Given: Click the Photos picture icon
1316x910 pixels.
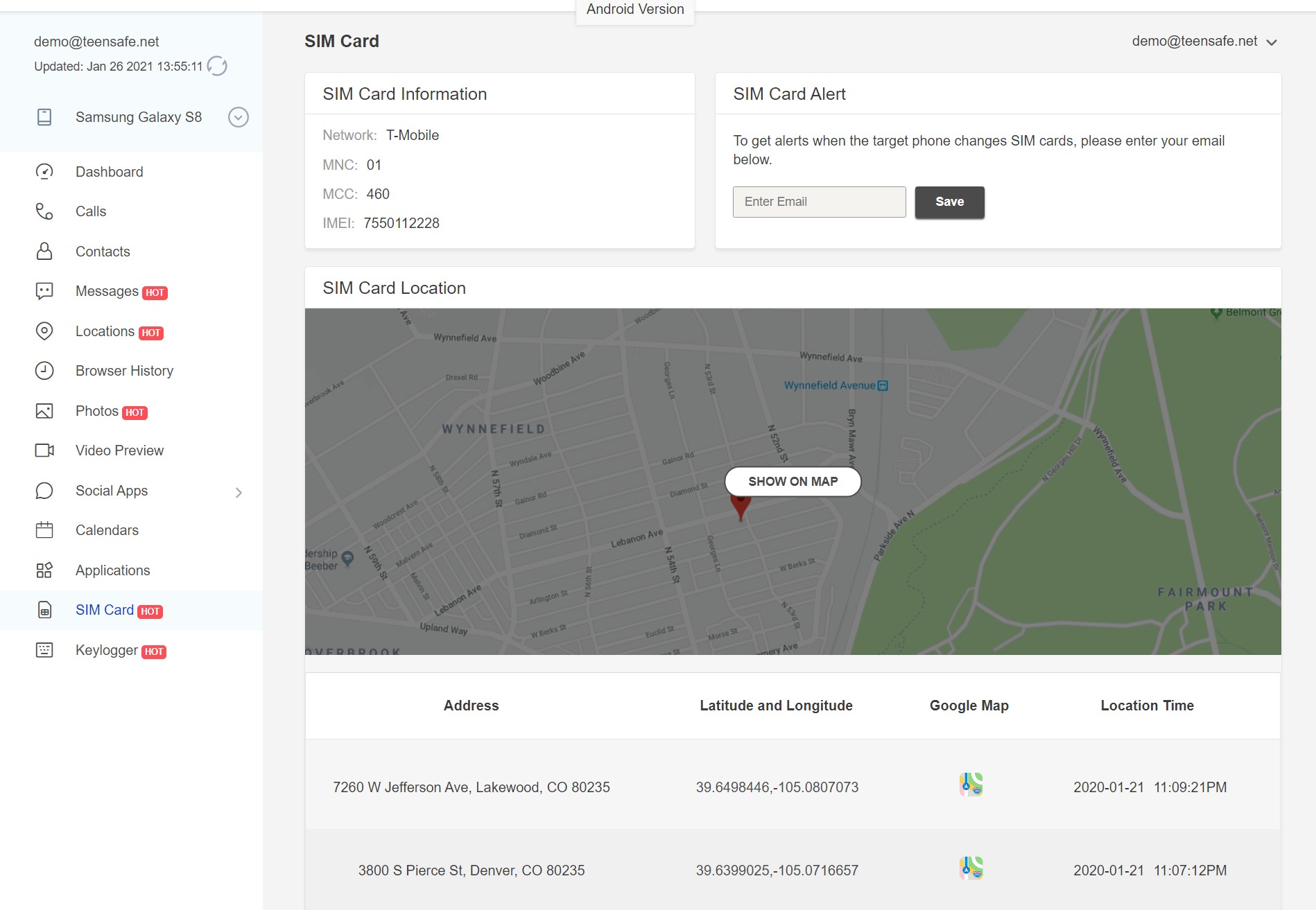Looking at the screenshot, I should point(44,411).
